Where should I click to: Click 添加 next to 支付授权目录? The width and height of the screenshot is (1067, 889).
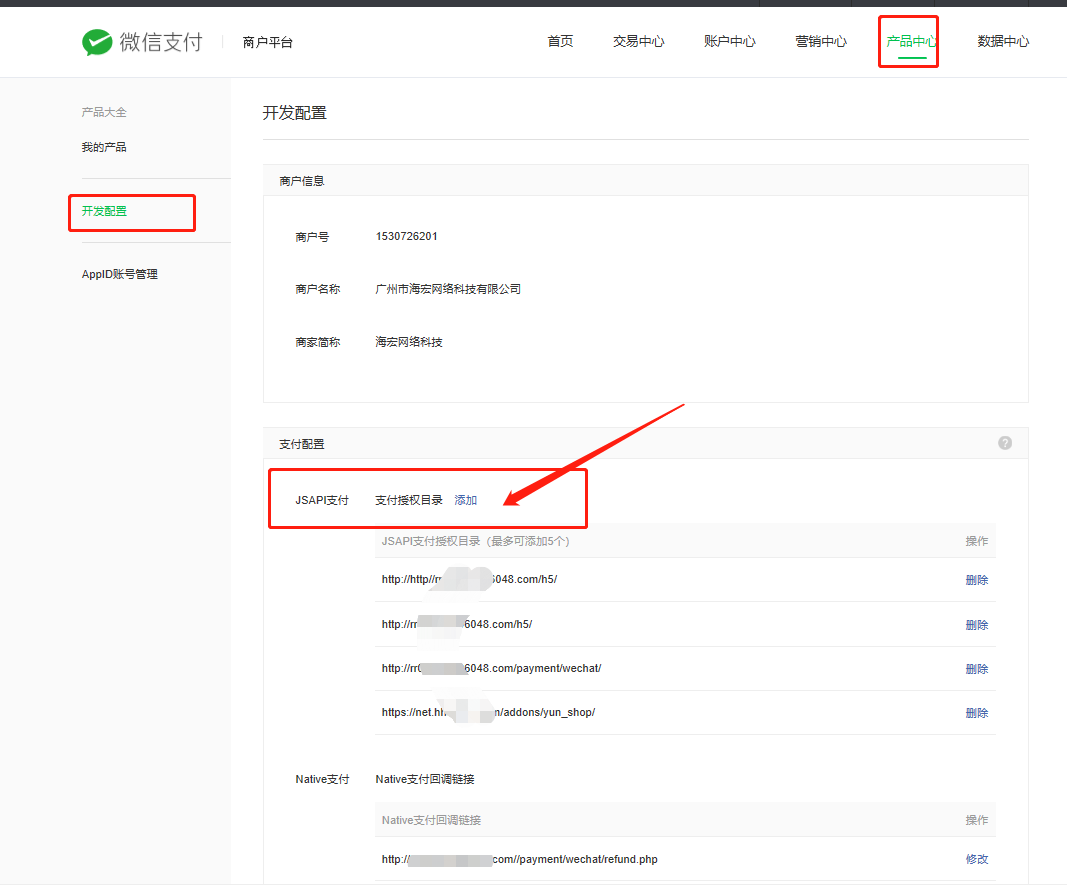(x=465, y=500)
